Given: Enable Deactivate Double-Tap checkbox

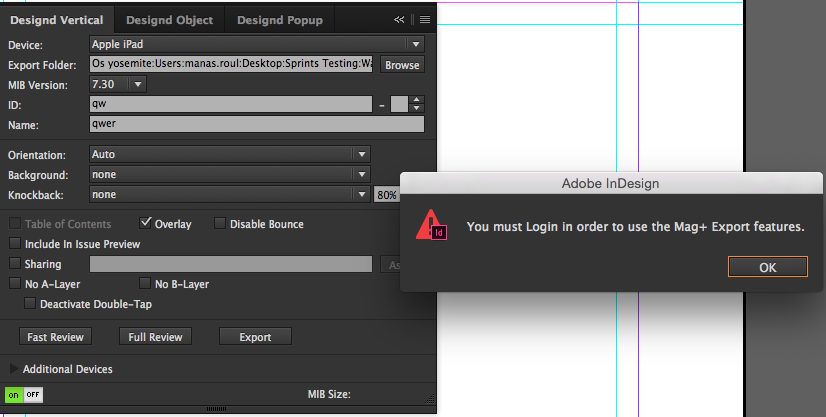Looking at the screenshot, I should coord(30,303).
